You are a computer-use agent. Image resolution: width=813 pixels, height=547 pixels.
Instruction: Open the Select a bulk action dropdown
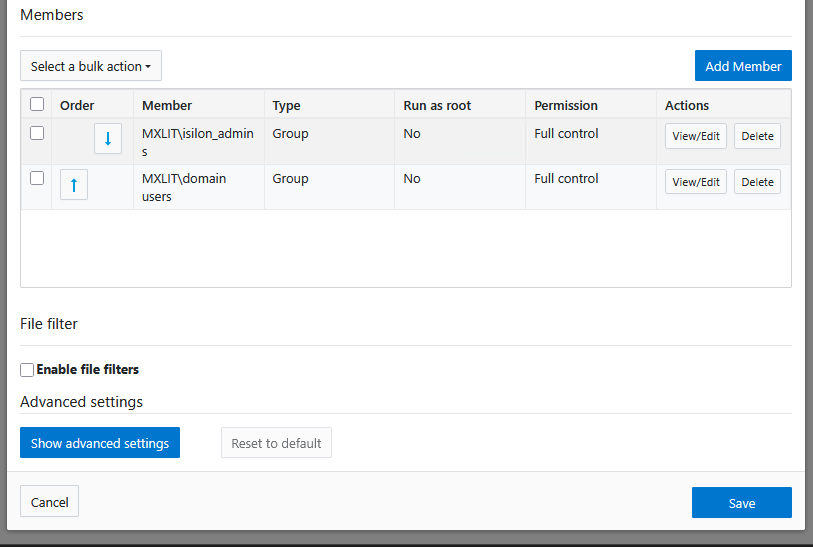click(91, 66)
